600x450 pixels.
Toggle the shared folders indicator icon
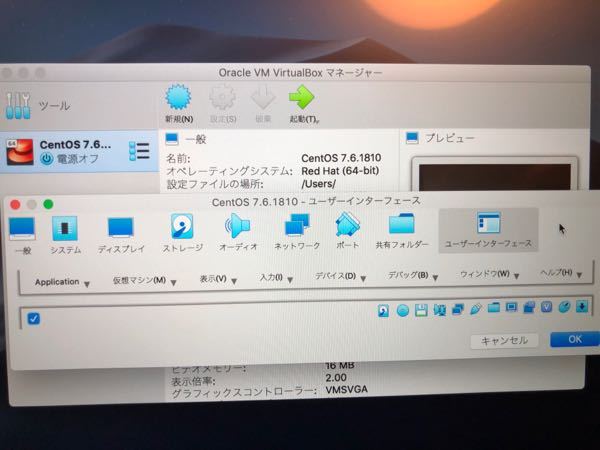click(x=494, y=308)
